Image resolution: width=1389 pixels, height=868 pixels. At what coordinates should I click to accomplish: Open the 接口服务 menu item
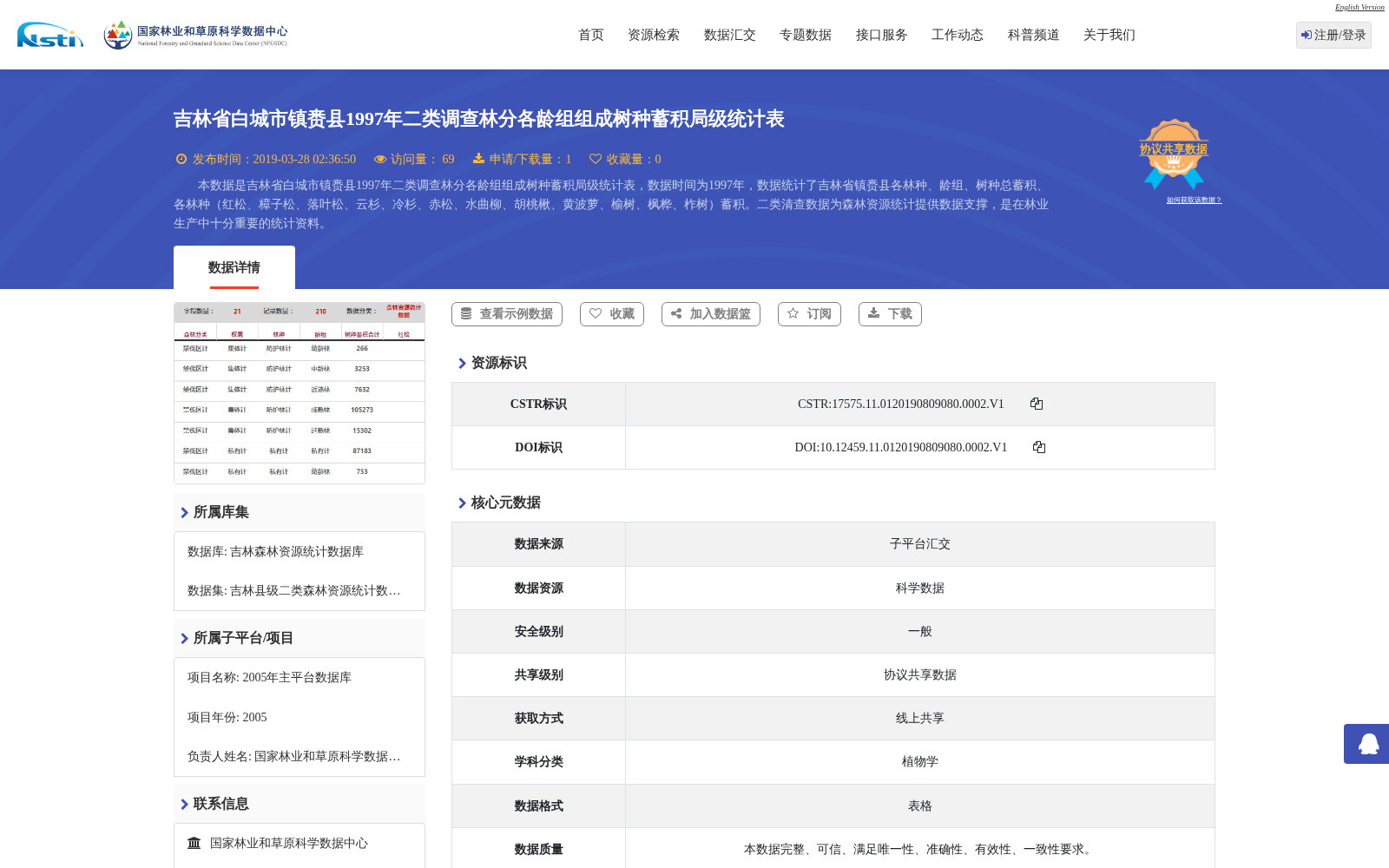pos(882,35)
